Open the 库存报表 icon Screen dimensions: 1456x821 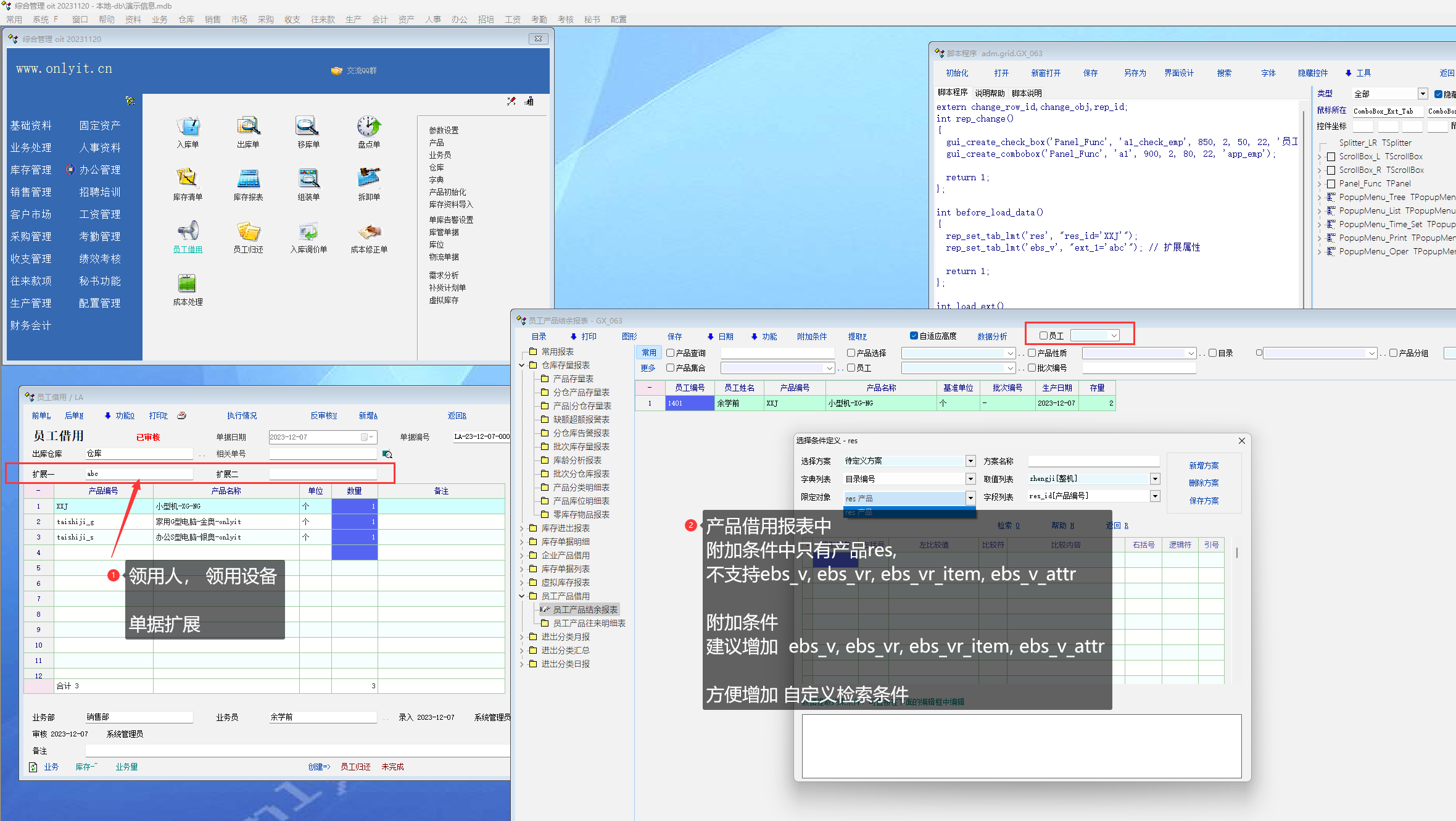(x=248, y=180)
